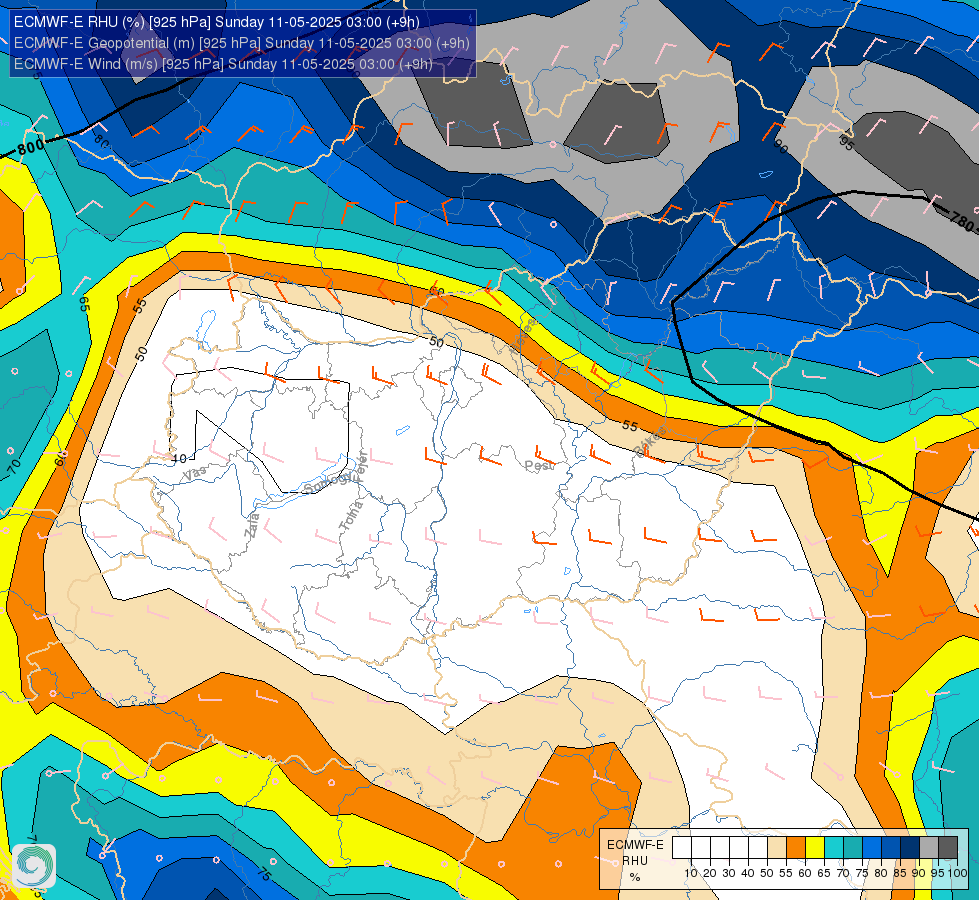Screen dimensions: 979x900
Task: Pick the cyan 65–70% legend swatch
Action: coord(834,848)
